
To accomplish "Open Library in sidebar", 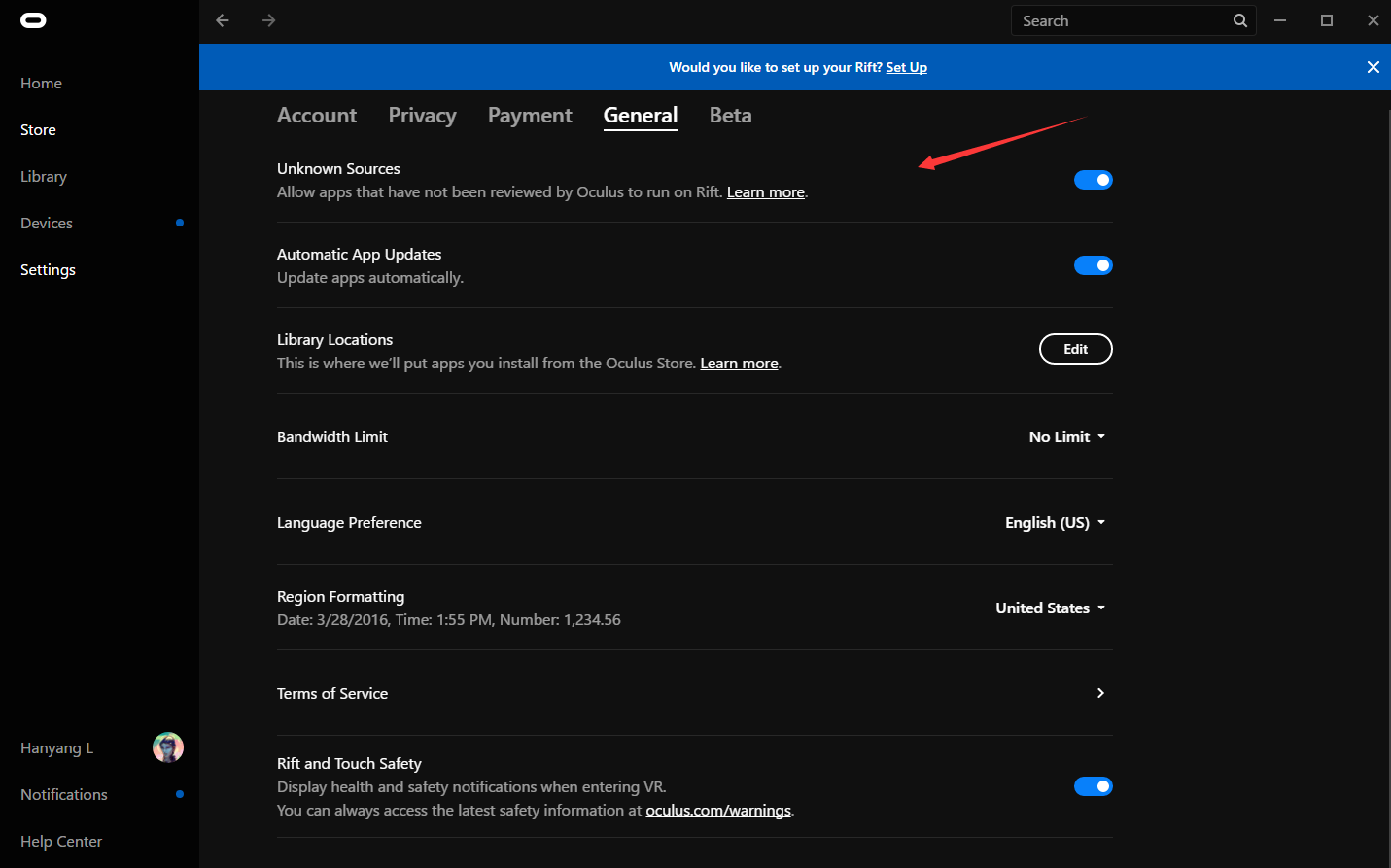I will pos(44,177).
